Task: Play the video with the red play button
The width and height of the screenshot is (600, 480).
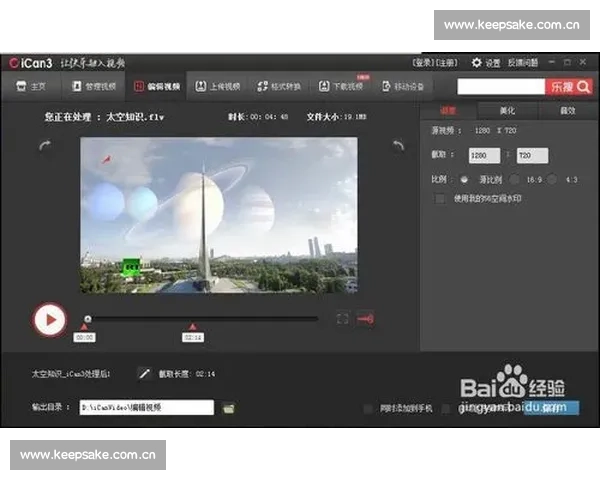Action: [50, 320]
